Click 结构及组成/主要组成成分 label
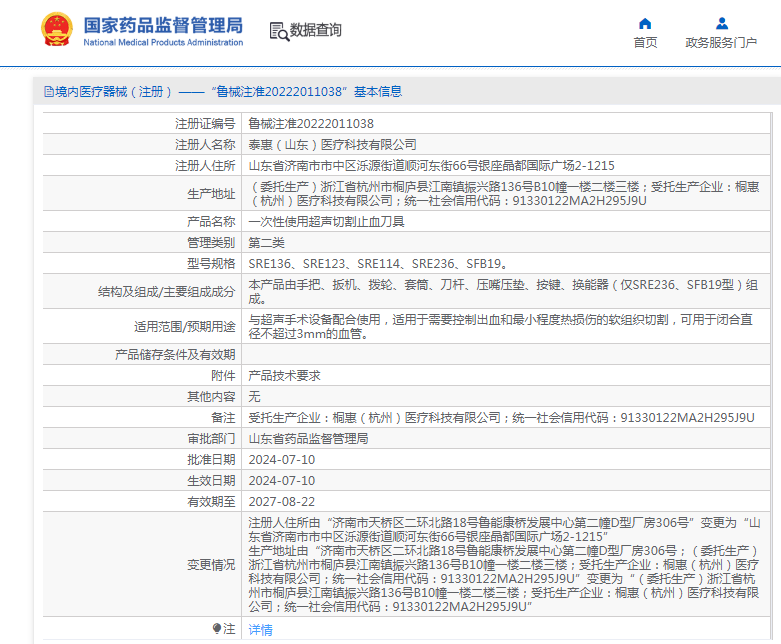The height and width of the screenshot is (644, 781). 166,292
